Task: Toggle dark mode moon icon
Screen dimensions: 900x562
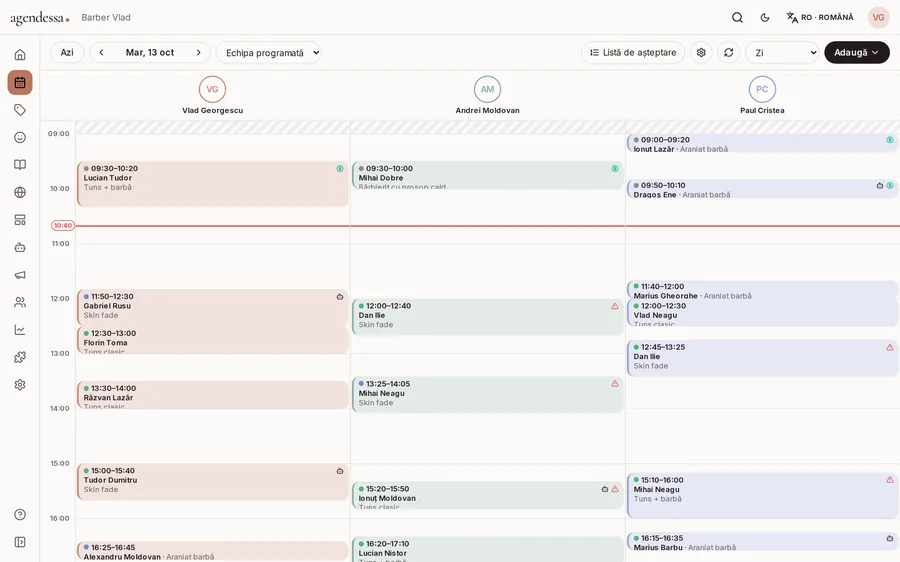Action: pos(765,18)
